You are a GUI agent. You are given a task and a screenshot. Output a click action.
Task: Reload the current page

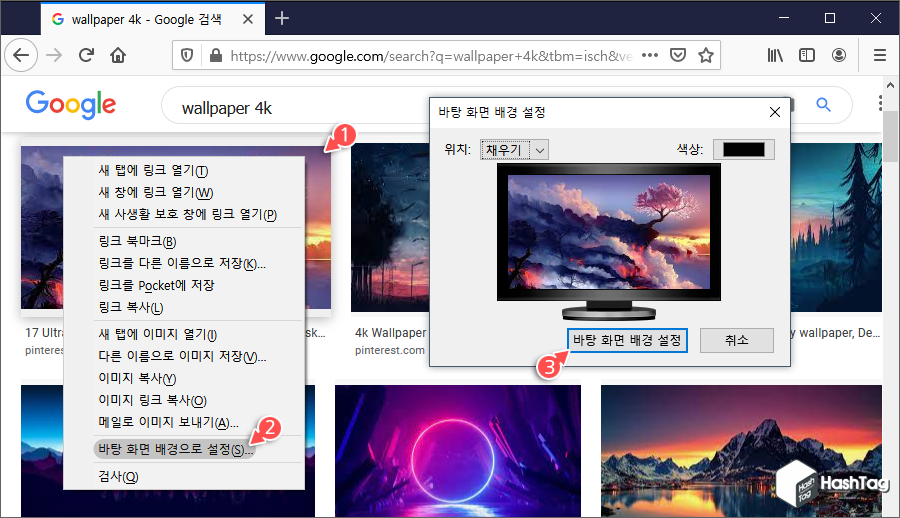(x=86, y=55)
